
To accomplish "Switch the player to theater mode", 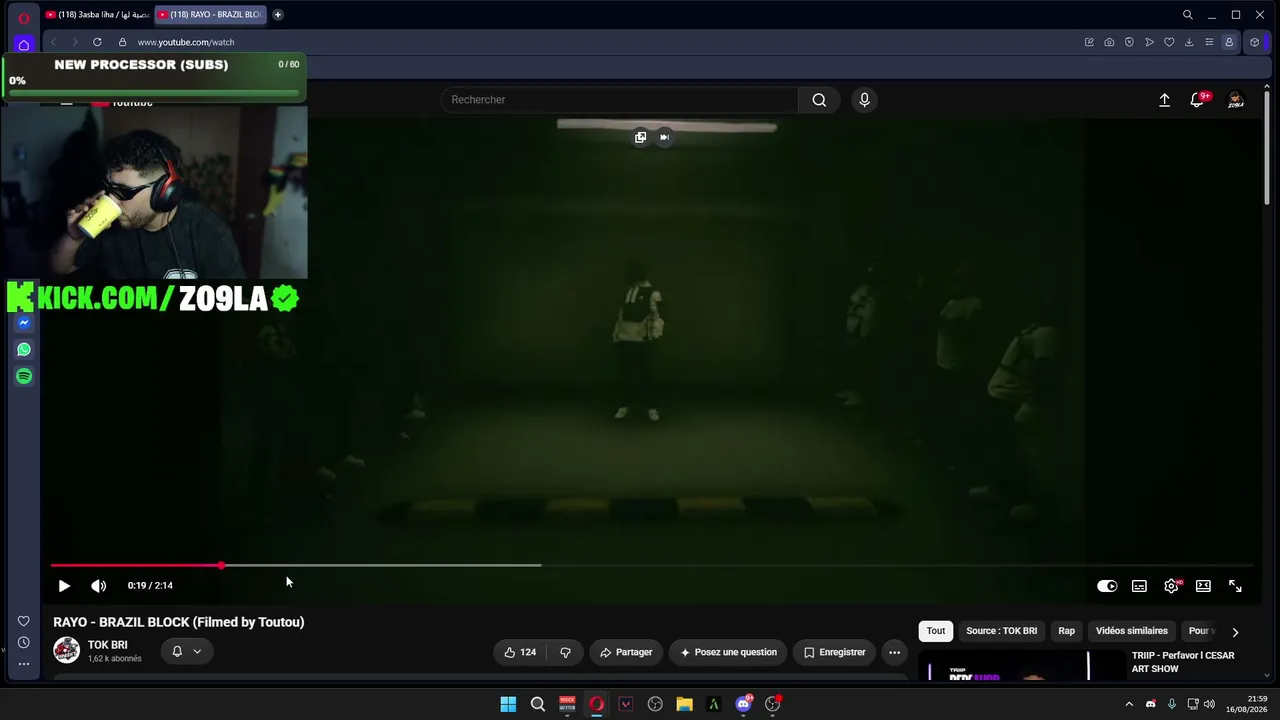I will 1203,586.
